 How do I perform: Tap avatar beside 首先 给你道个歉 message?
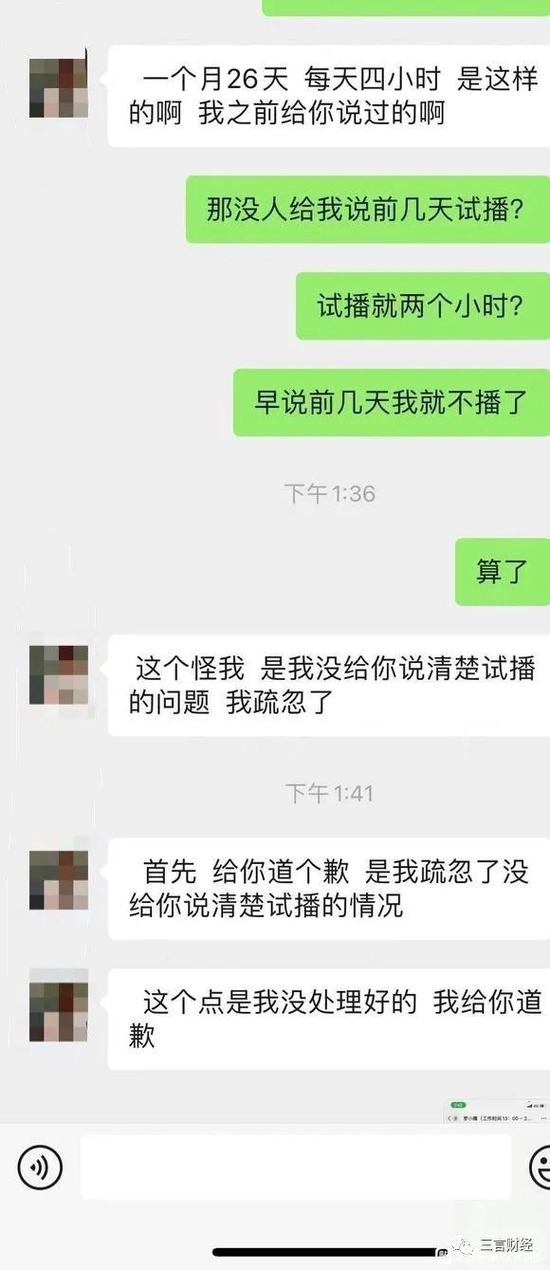59,881
